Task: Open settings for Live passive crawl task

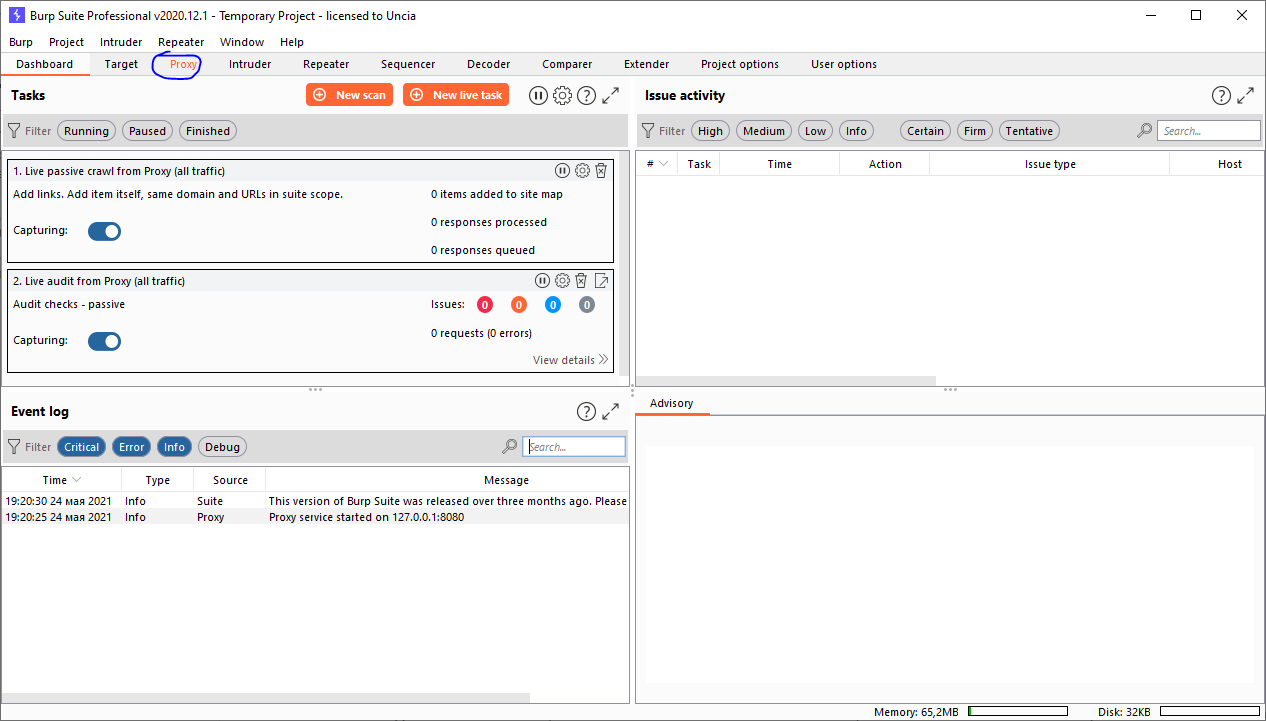Action: (x=582, y=171)
